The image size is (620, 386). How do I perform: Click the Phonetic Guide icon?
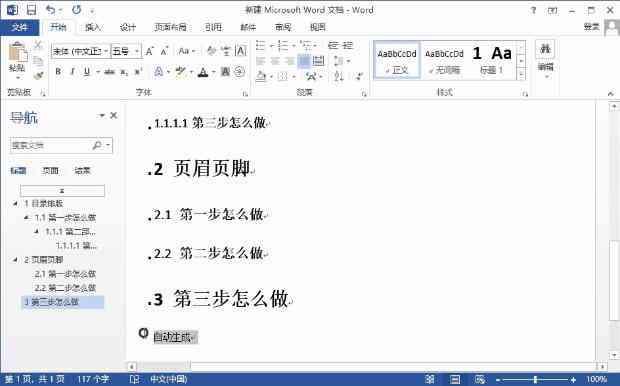(226, 51)
